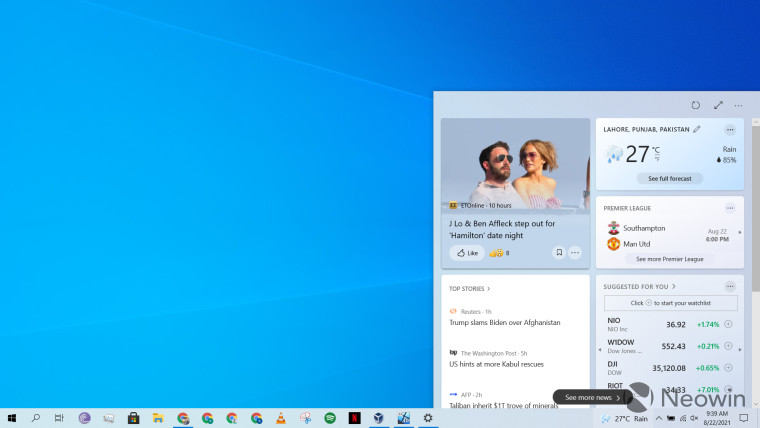Add W1DOW to your watchlist
Viewport: 760px width, 428px height.
click(x=728, y=346)
